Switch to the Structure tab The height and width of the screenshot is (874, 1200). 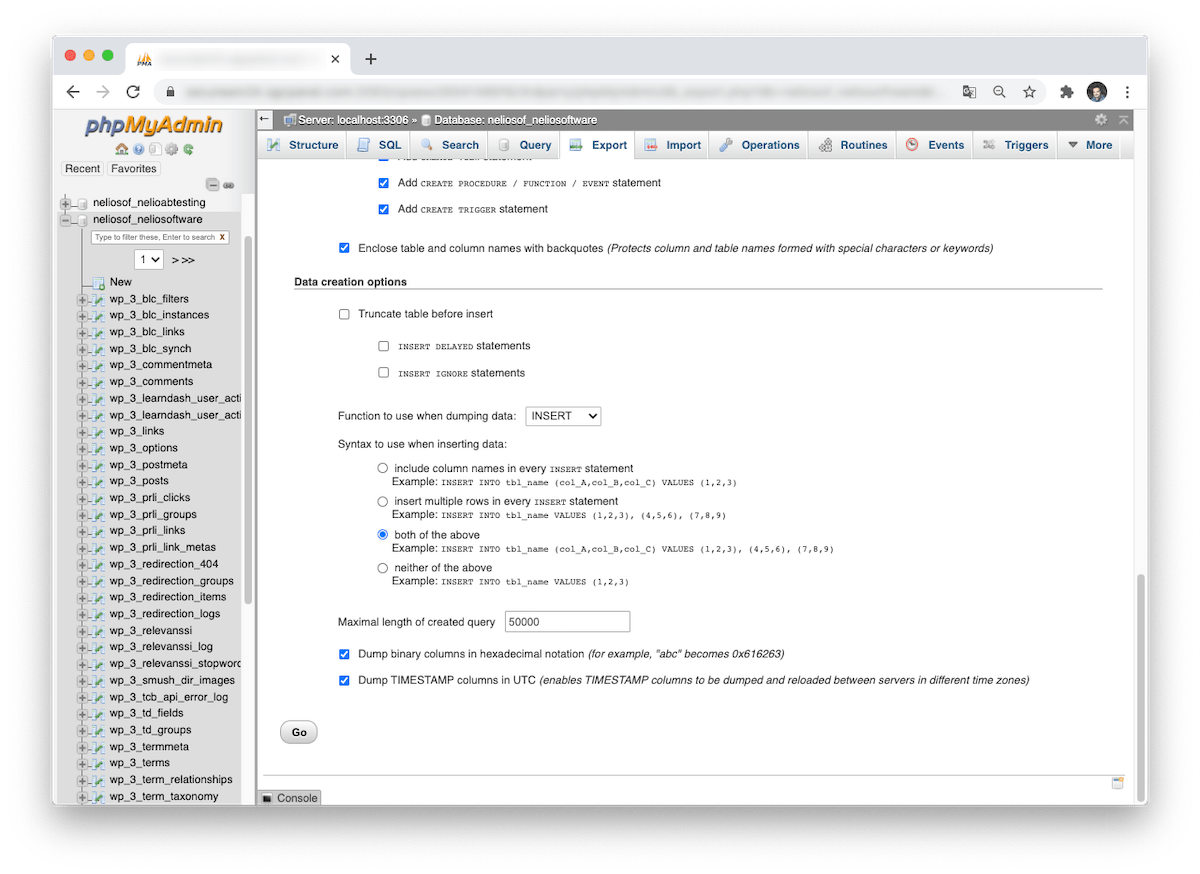(x=303, y=145)
